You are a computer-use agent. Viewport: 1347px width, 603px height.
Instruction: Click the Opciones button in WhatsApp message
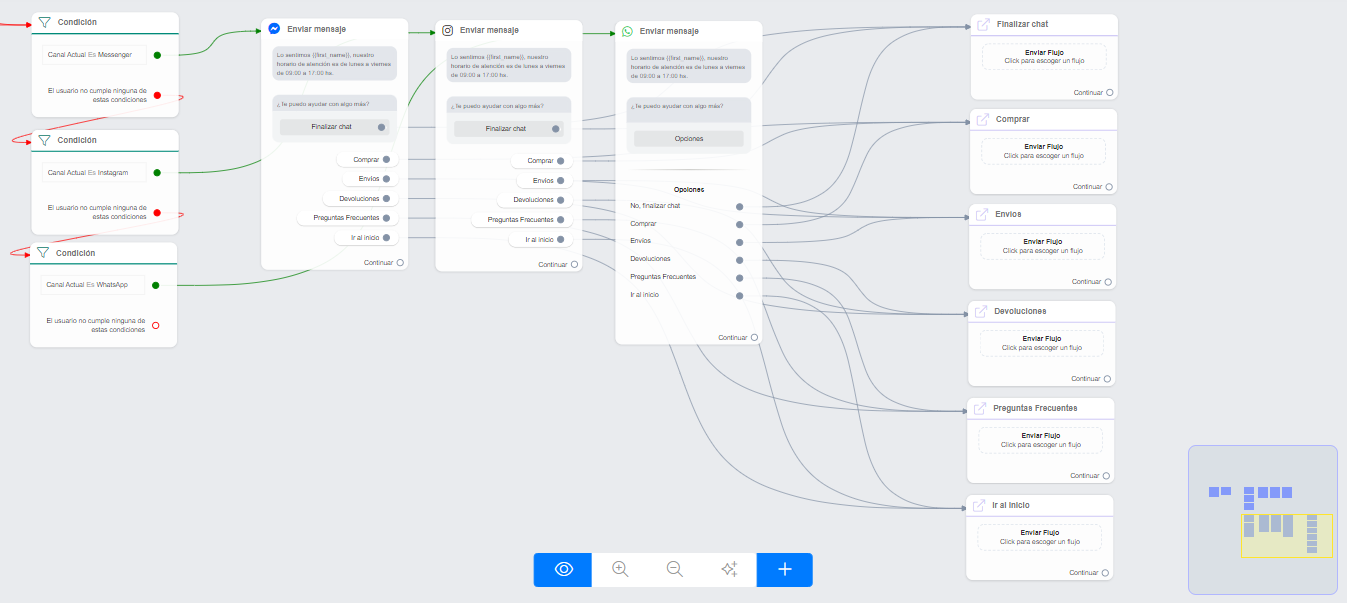(x=689, y=139)
